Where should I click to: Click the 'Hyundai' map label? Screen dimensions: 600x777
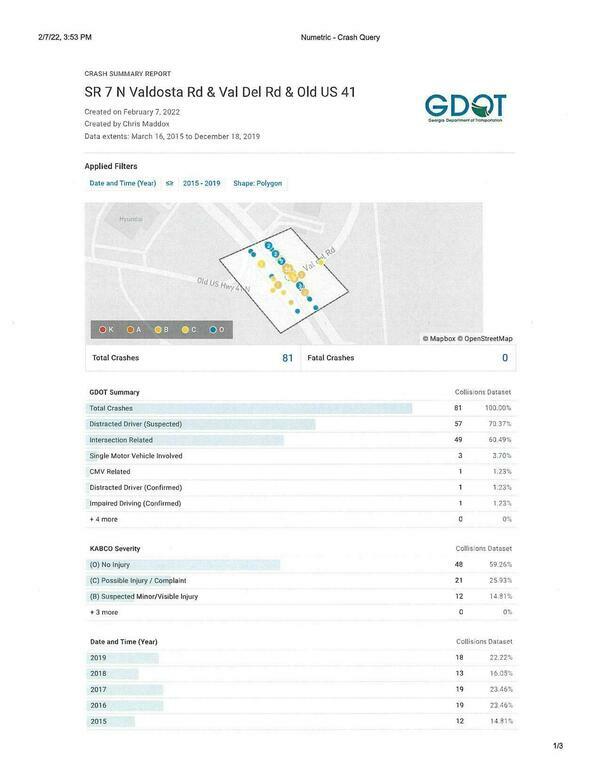coord(131,219)
